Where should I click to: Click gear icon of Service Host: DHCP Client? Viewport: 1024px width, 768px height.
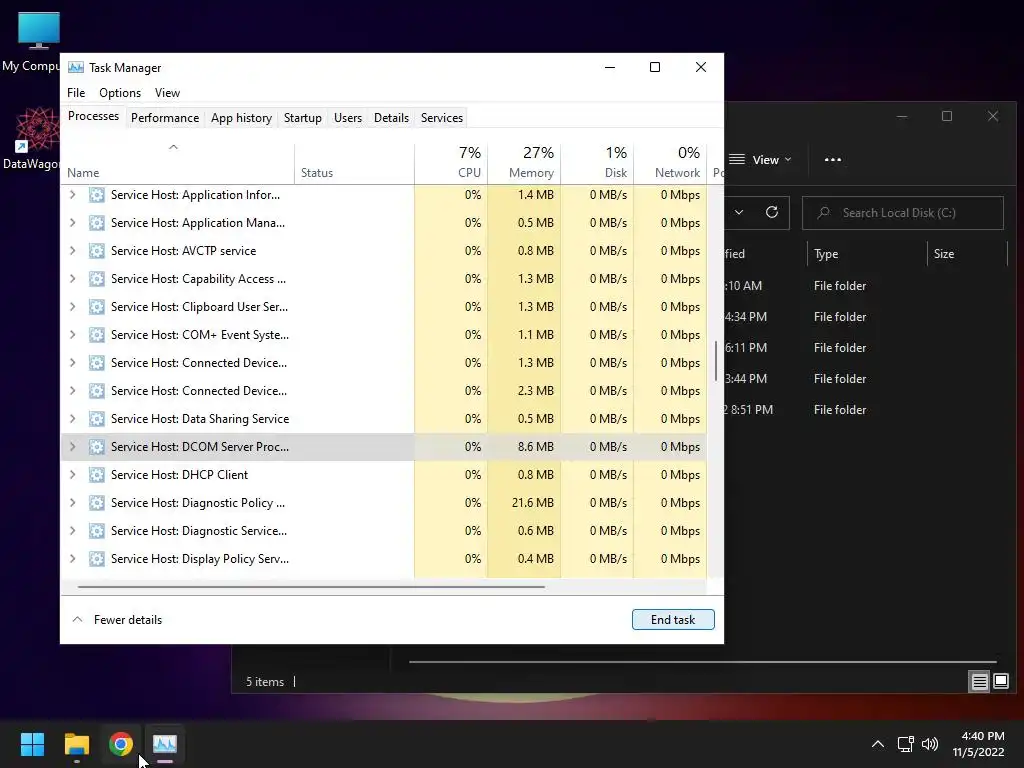click(97, 475)
